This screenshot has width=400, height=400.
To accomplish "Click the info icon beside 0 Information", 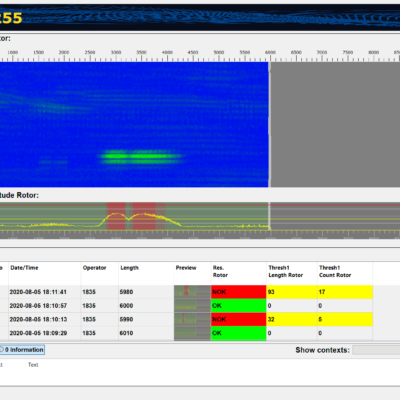I will click(2, 350).
